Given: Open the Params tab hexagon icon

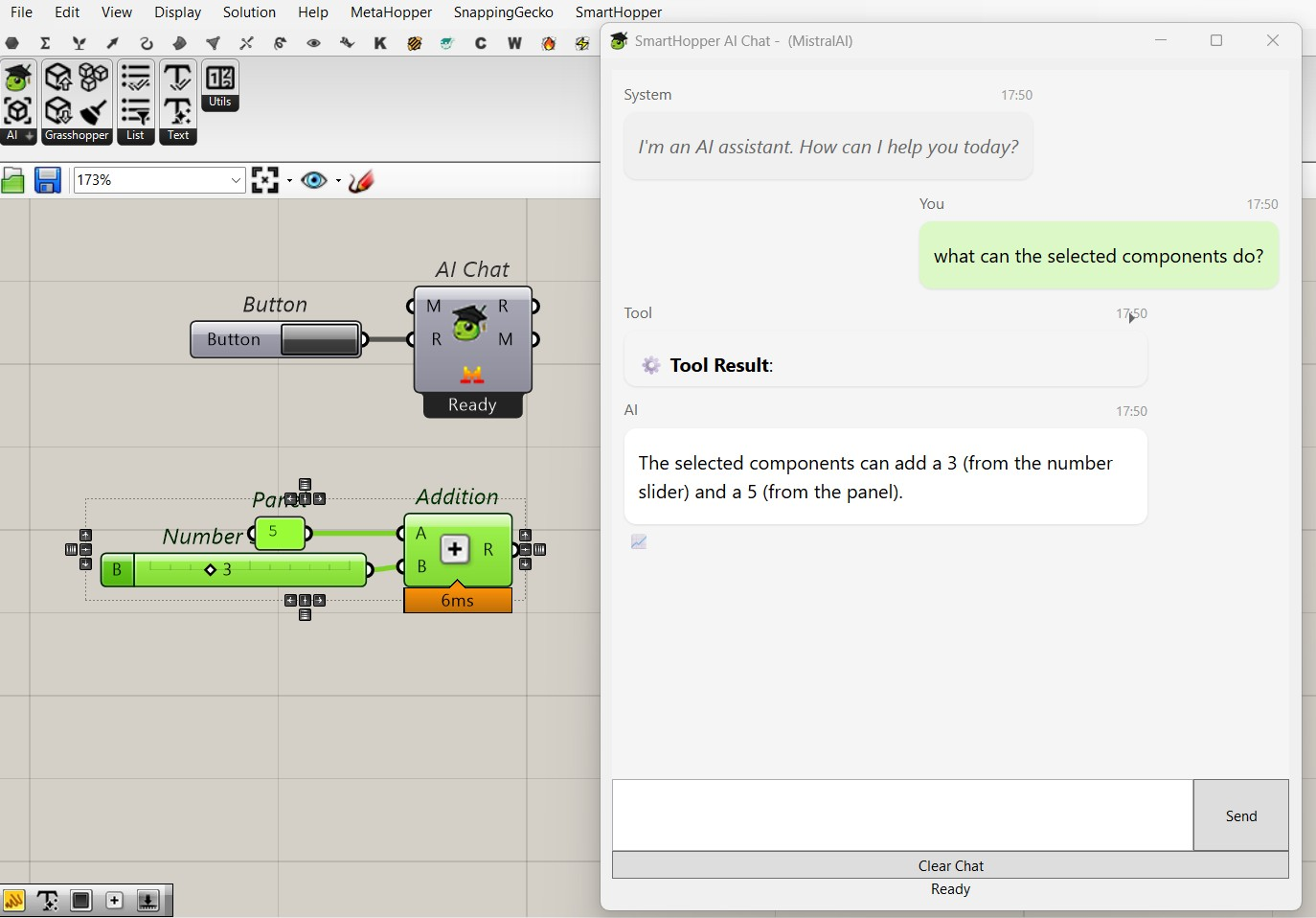Looking at the screenshot, I should click(x=12, y=43).
